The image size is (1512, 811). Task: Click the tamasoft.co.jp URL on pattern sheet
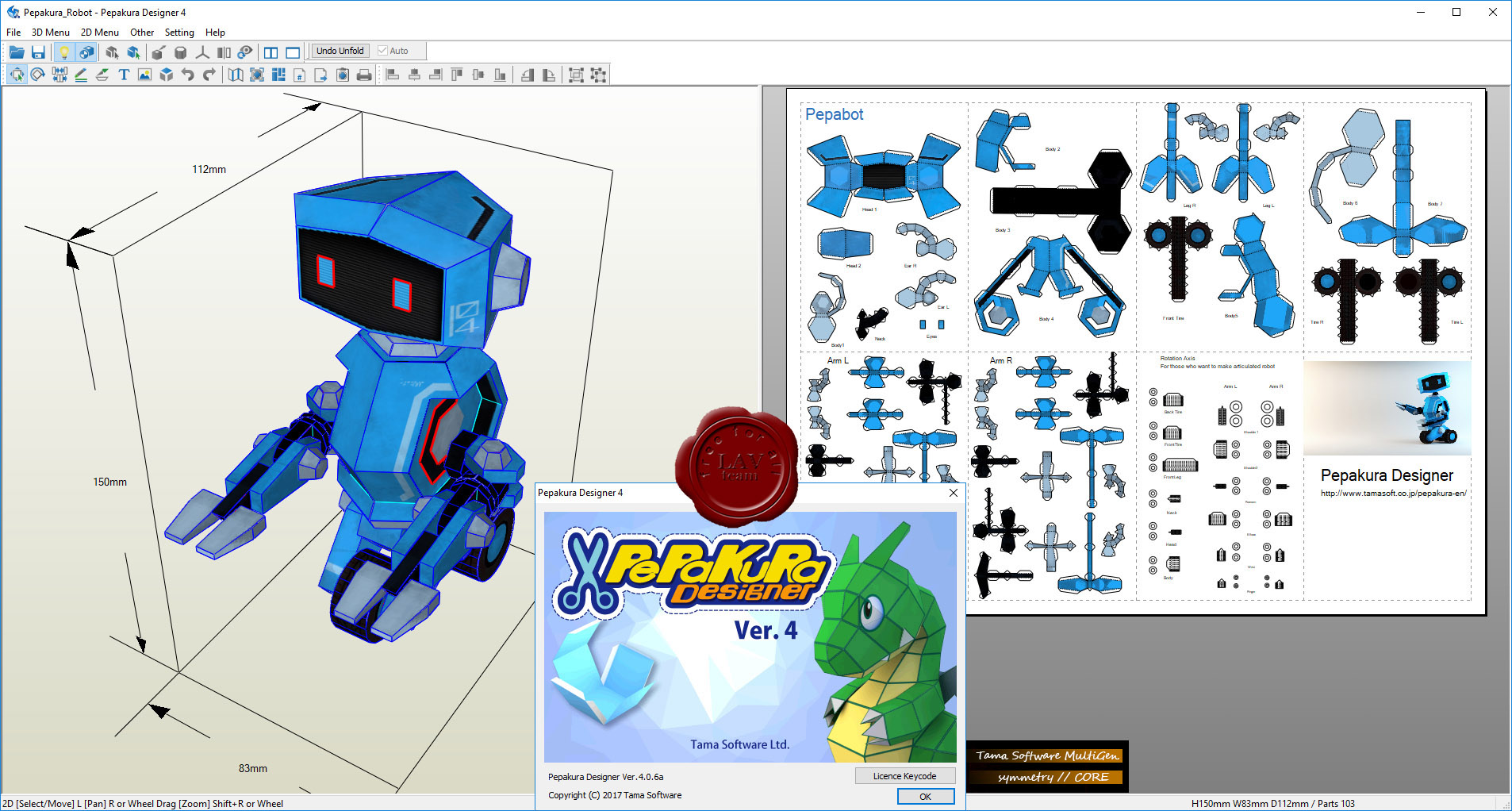coord(1393,493)
